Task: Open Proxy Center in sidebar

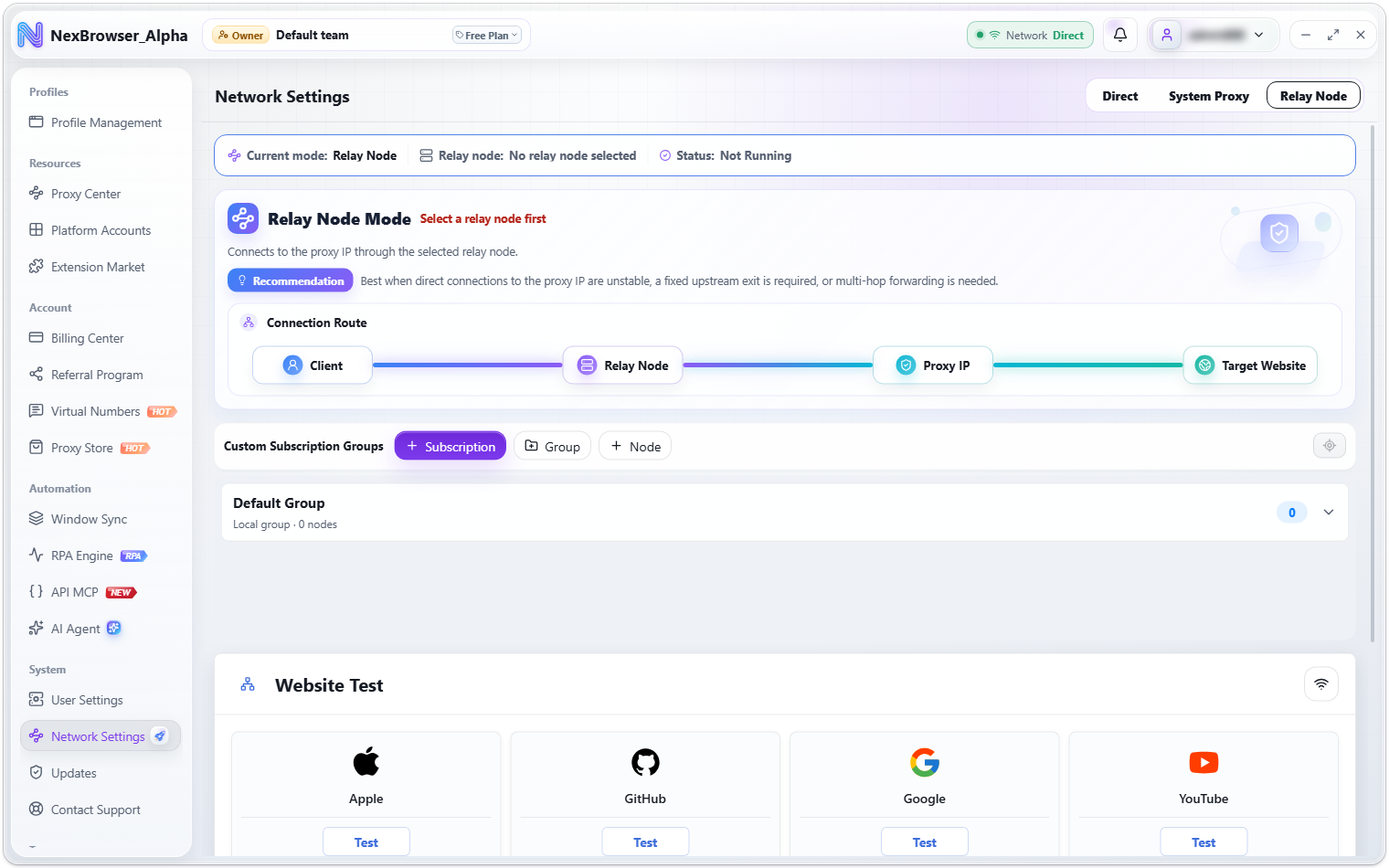Action: (101, 194)
